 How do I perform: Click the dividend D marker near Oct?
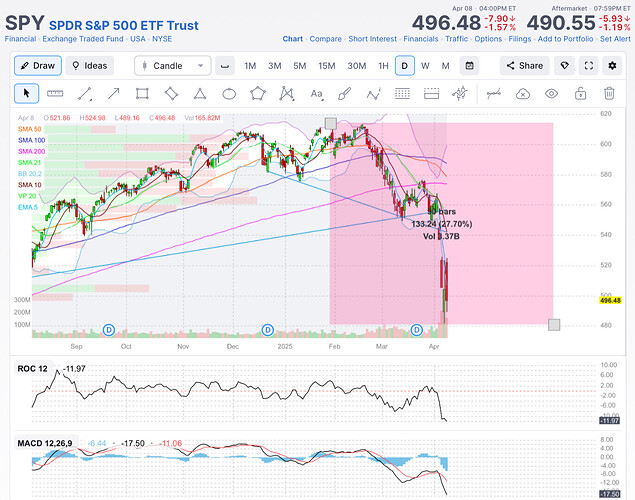pyautogui.click(x=109, y=330)
